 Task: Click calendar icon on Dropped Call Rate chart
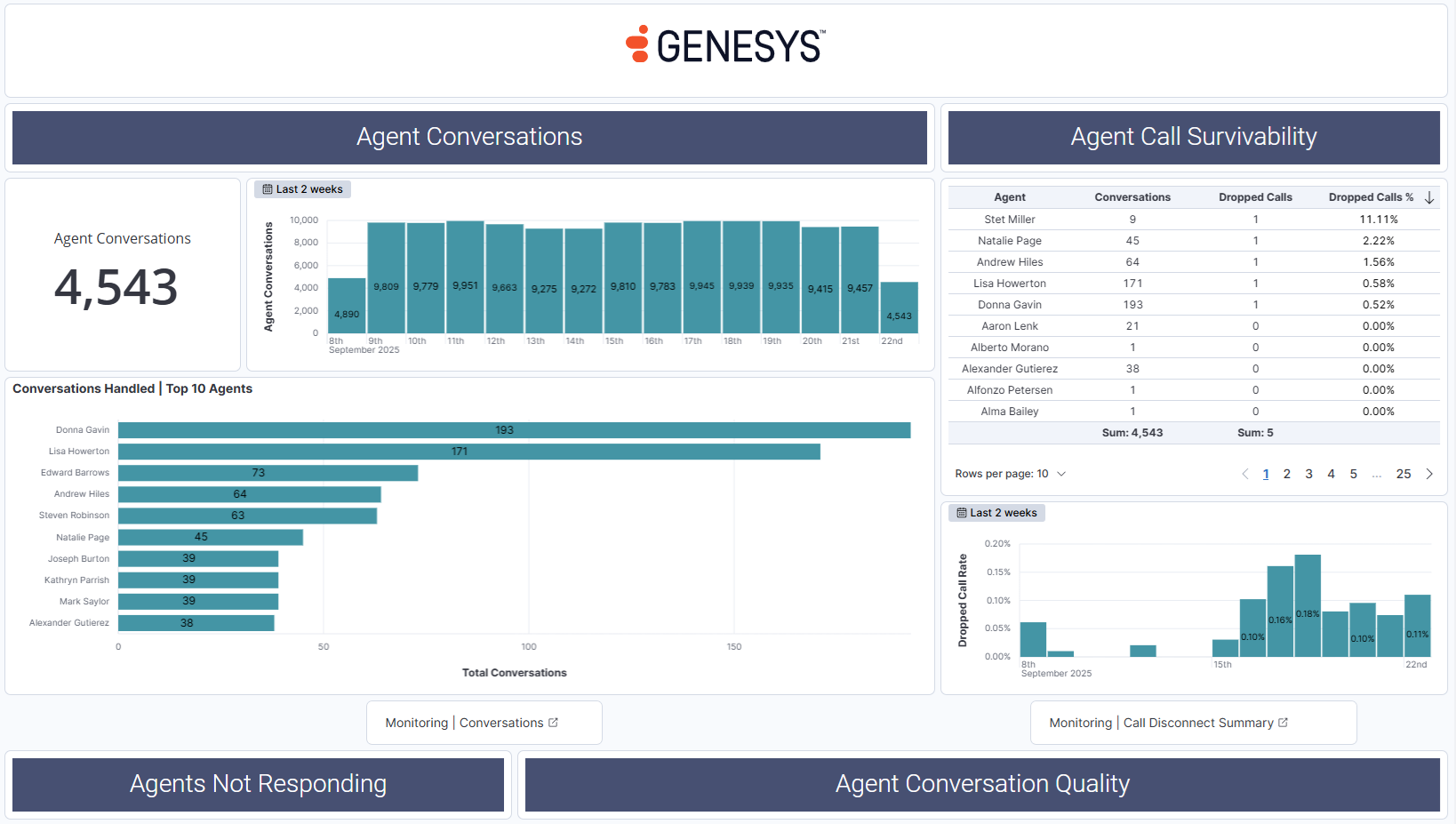(x=962, y=513)
